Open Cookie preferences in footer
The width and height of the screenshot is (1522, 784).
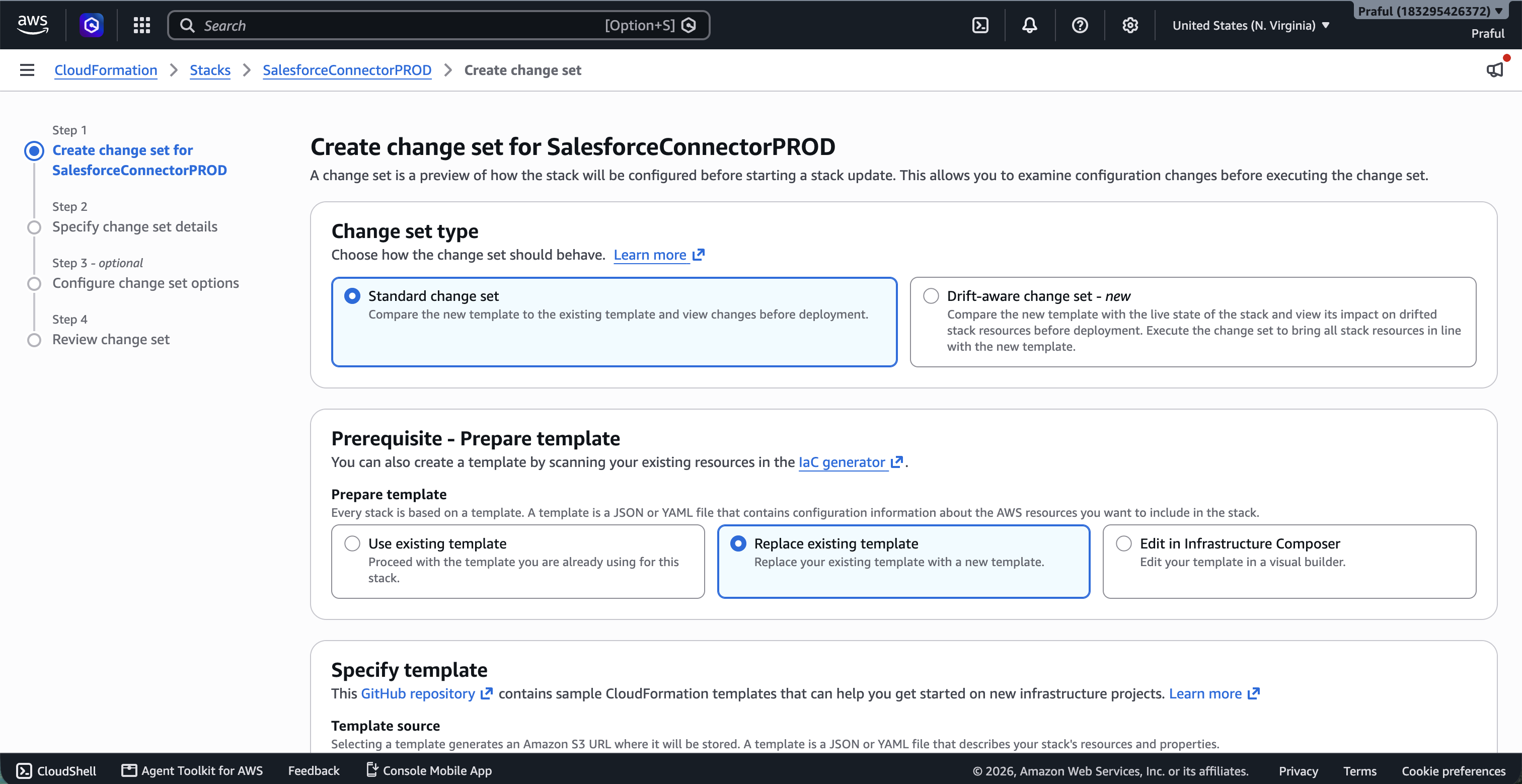pyautogui.click(x=1454, y=770)
